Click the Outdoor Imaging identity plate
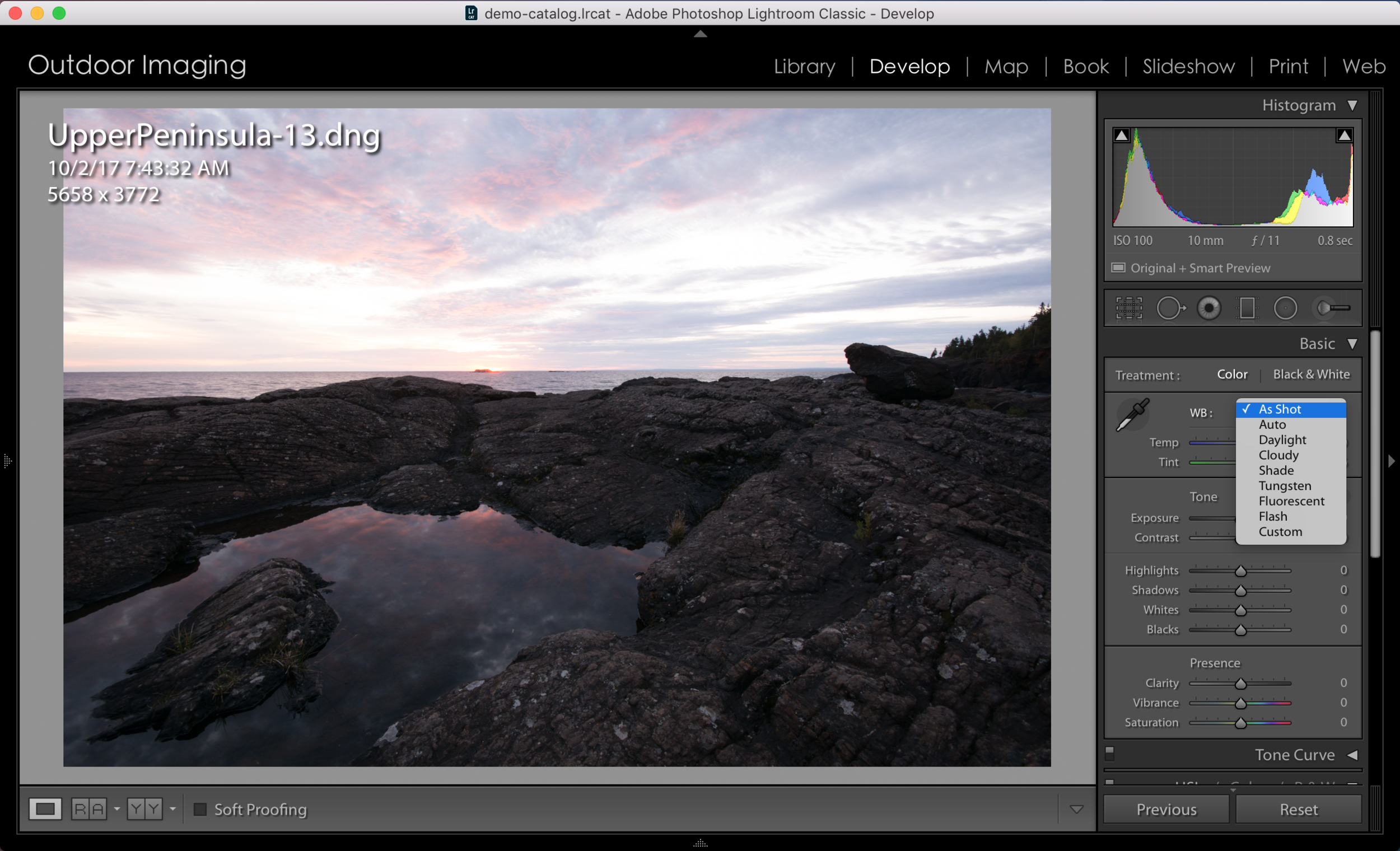Viewport: 1400px width, 851px height. (137, 66)
